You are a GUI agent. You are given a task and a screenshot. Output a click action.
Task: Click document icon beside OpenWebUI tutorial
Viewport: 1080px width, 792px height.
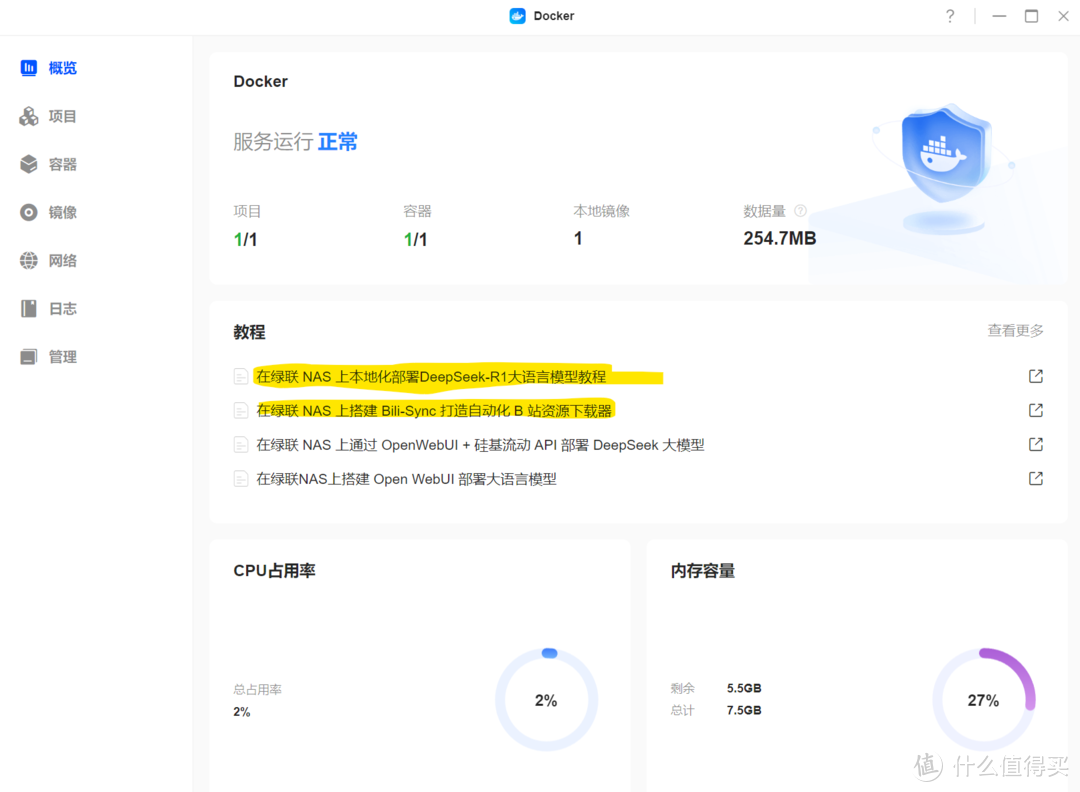click(241, 444)
